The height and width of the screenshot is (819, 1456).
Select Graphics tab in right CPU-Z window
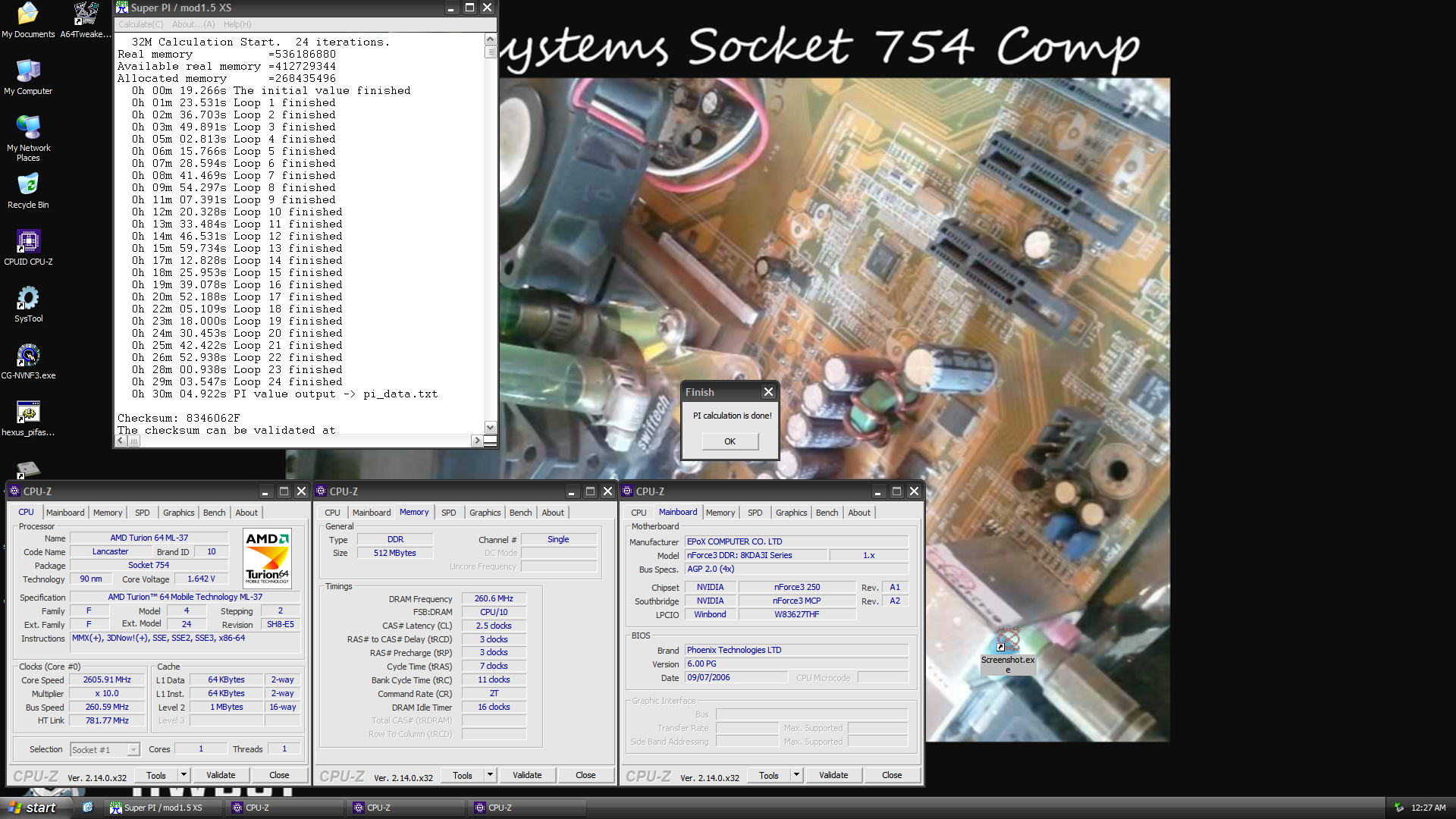pos(792,513)
